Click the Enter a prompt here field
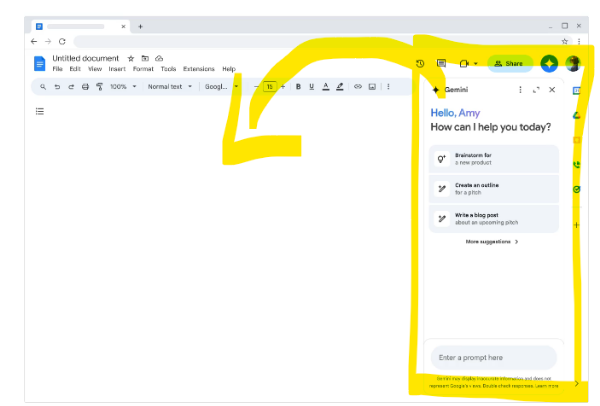Screen dimensions: 600x406 click(494, 357)
